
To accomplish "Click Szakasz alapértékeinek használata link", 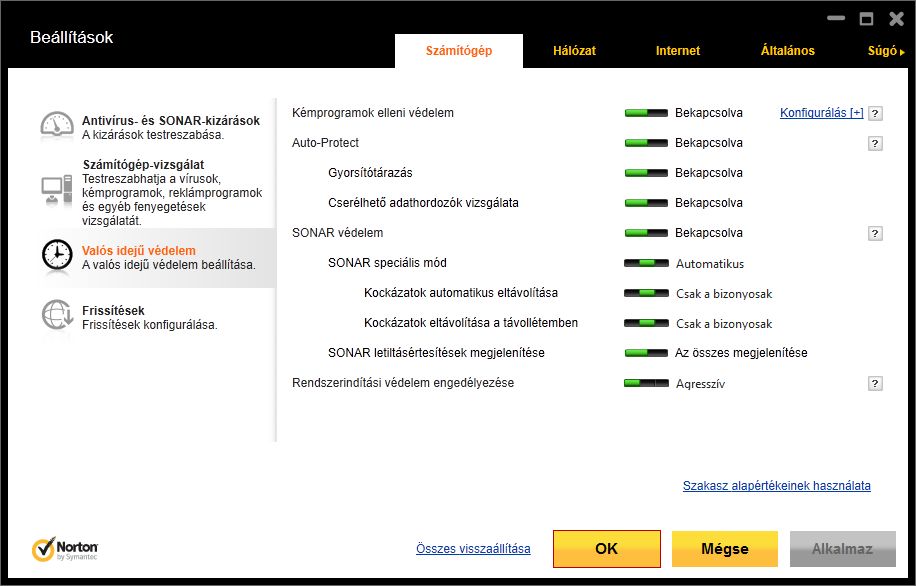I will (x=776, y=486).
